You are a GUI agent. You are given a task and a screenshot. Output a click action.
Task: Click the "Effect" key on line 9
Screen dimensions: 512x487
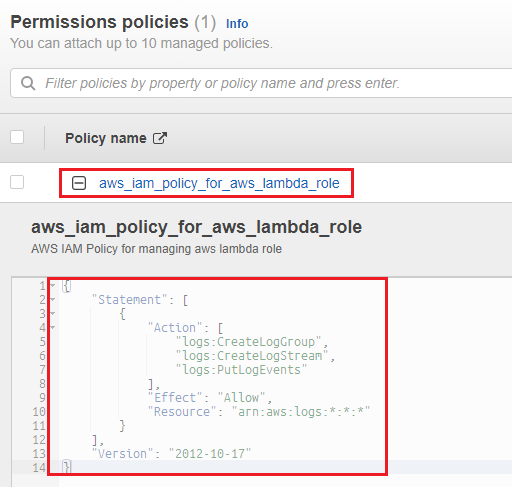tap(175, 397)
